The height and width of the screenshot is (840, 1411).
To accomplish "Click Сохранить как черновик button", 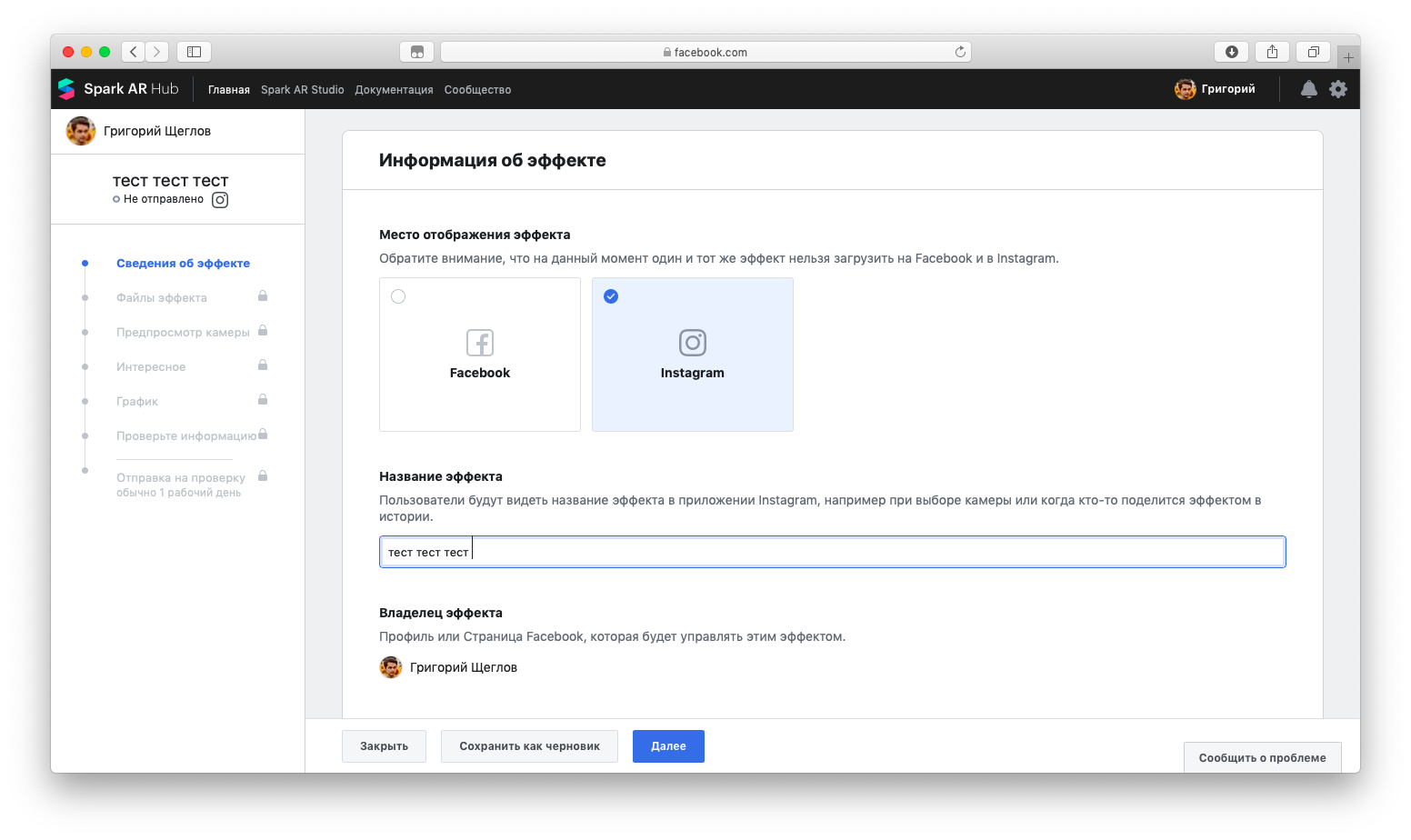I will coord(529,746).
